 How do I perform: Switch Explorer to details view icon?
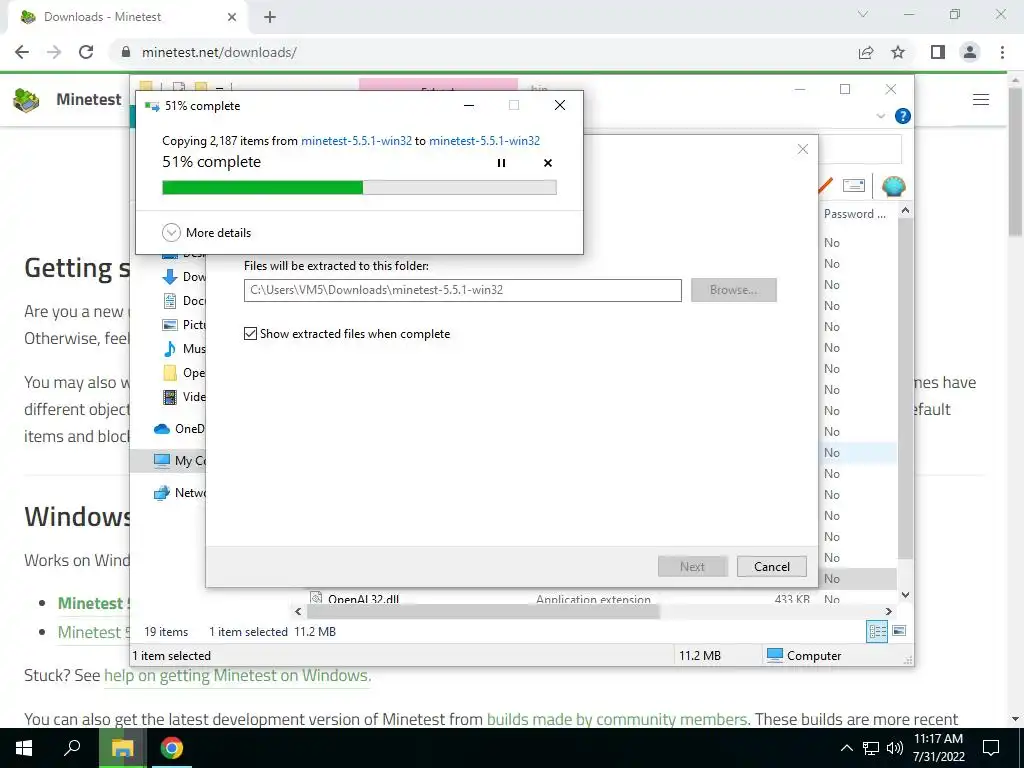pos(877,631)
